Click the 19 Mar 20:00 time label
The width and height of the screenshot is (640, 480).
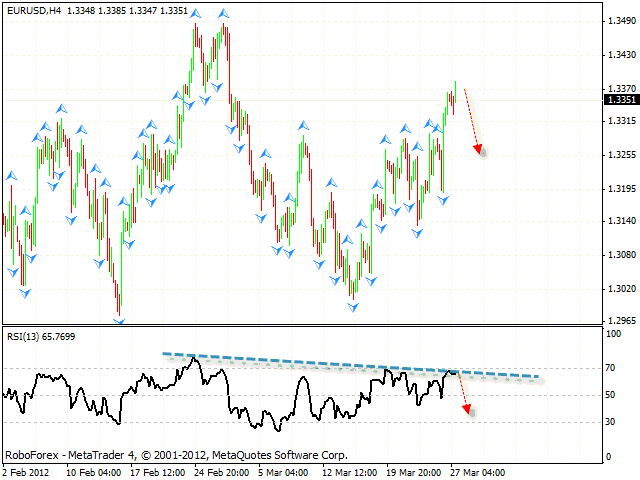pos(414,473)
